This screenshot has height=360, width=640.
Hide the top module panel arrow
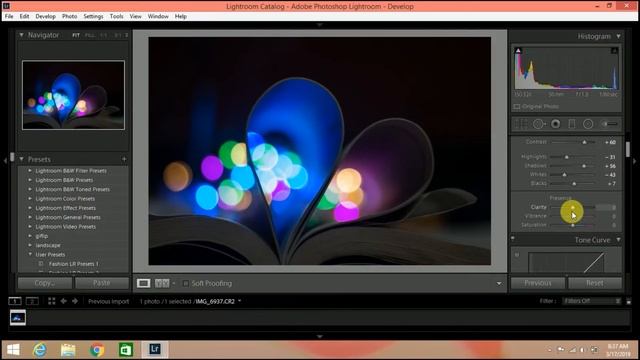tap(320, 25)
